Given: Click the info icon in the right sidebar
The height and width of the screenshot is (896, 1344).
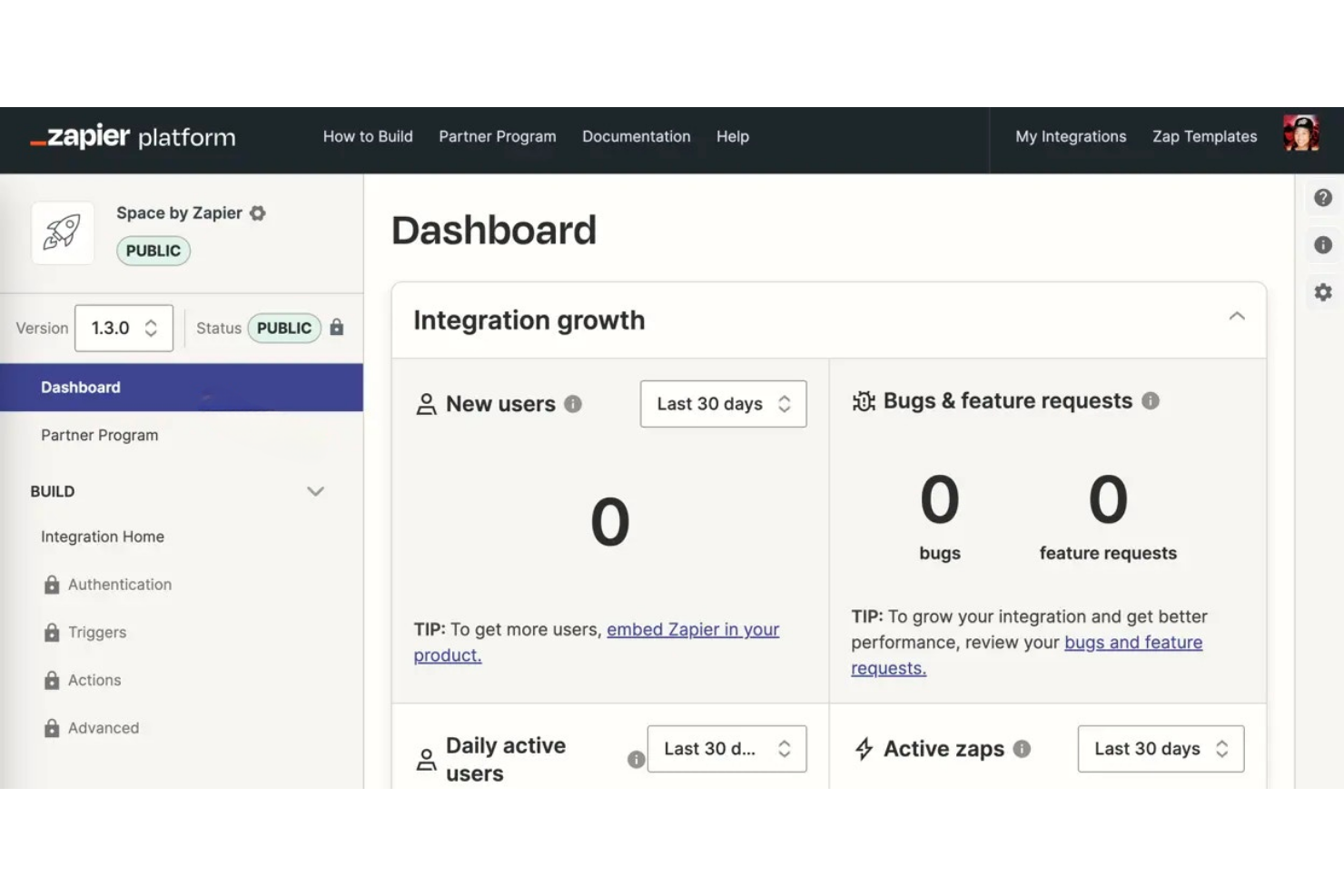Looking at the screenshot, I should coord(1323,244).
